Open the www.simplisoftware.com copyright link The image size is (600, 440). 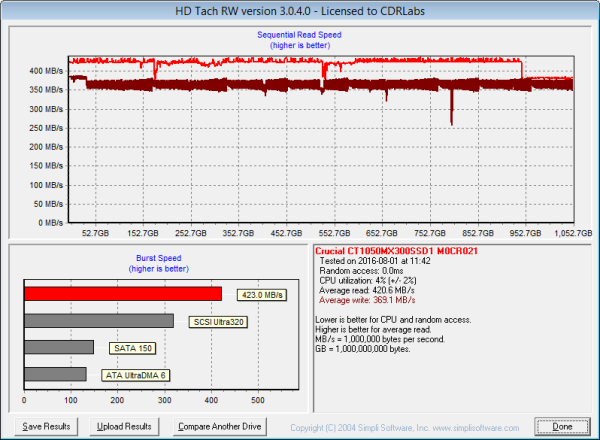(476, 428)
